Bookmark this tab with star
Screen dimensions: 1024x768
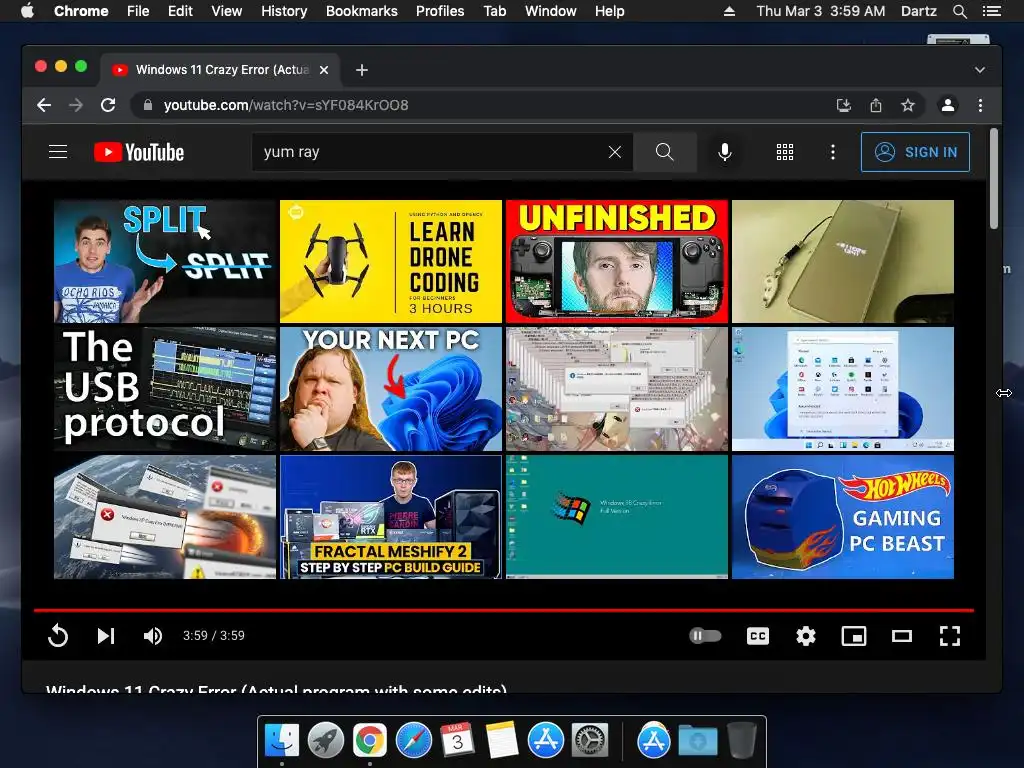908,105
